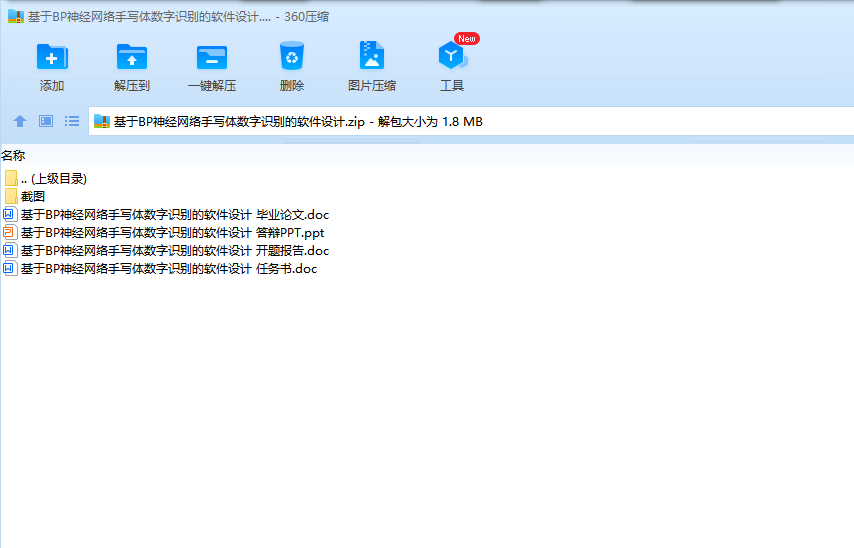The image size is (854, 548).
Task: Select the 截图 folder
Action: [25, 197]
